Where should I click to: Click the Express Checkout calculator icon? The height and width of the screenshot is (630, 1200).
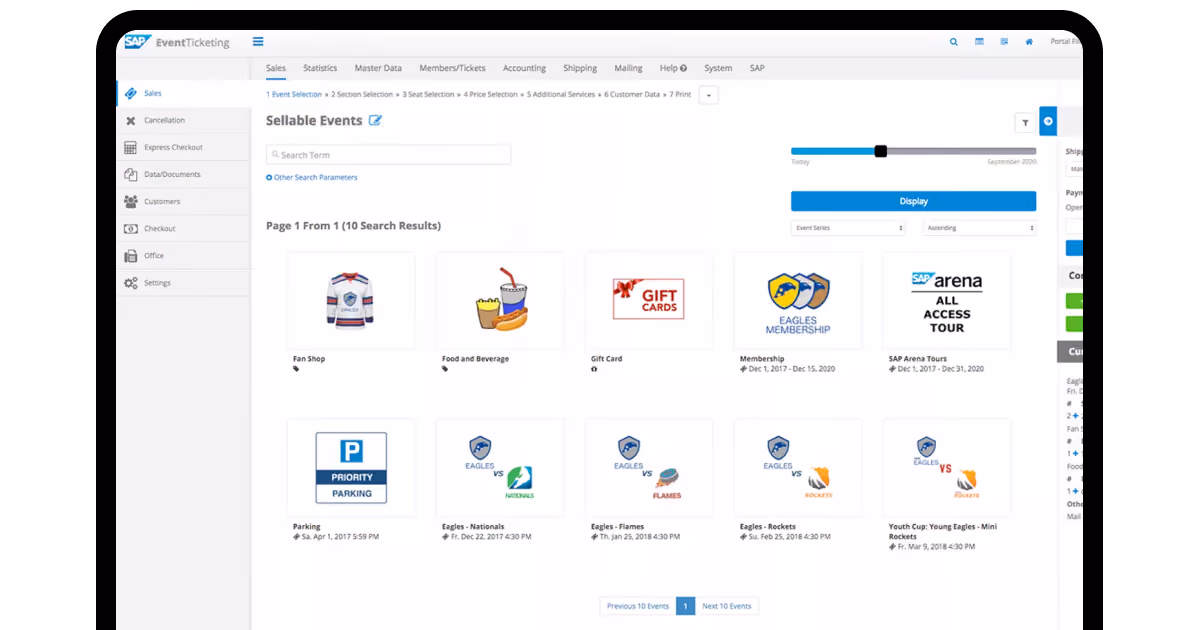click(131, 147)
